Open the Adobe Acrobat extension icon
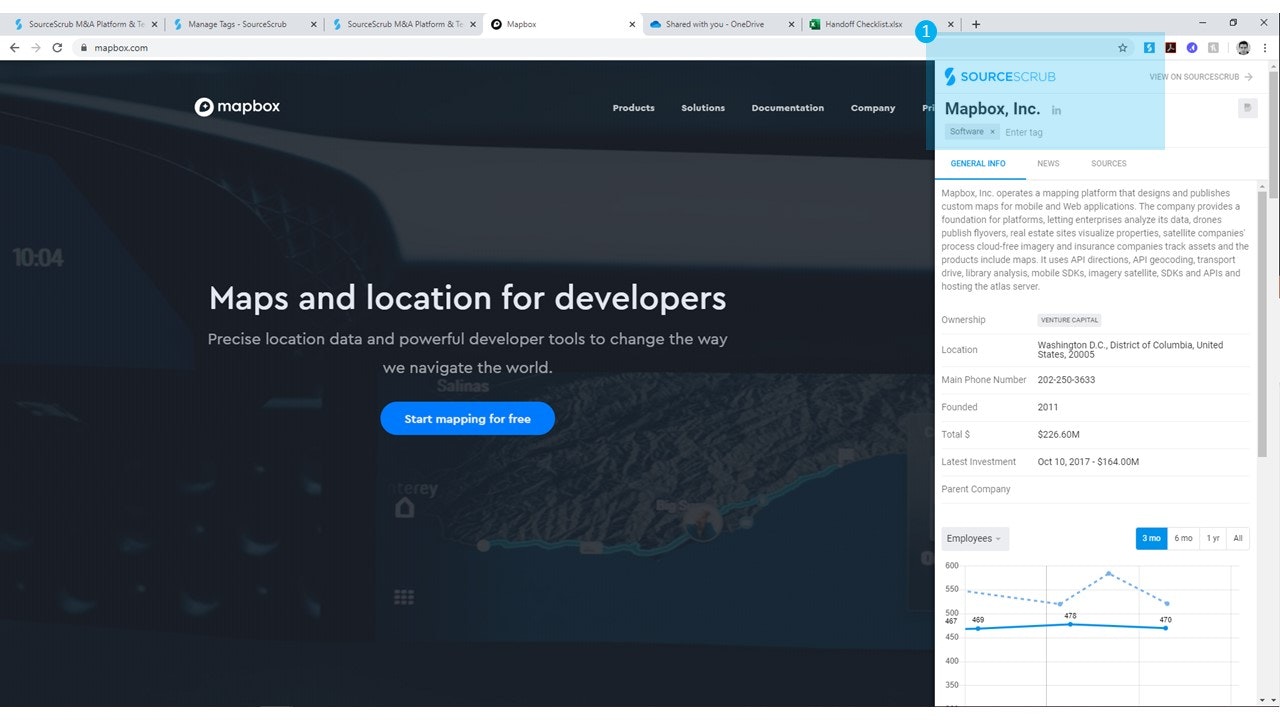The height and width of the screenshot is (720, 1280). (x=1170, y=47)
